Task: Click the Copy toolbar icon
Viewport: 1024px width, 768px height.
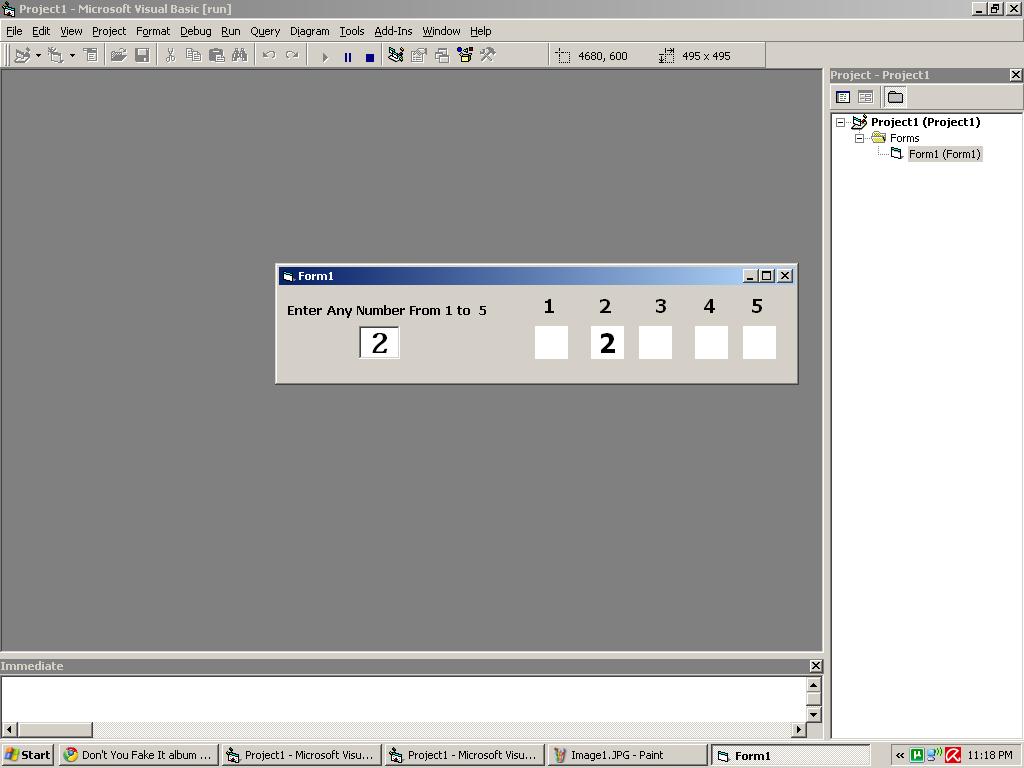Action: [x=193, y=56]
